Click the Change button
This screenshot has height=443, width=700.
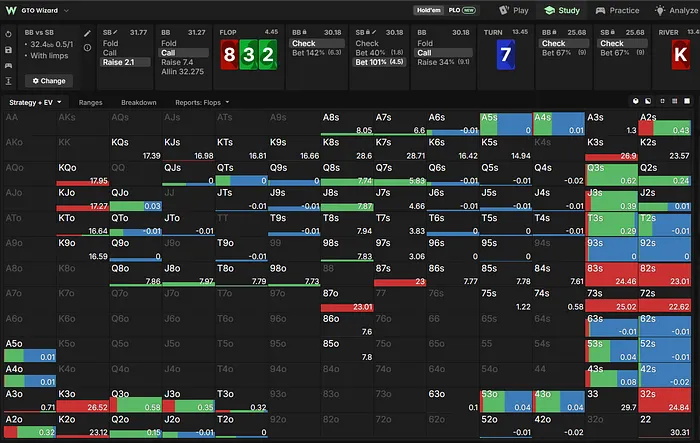(49, 81)
